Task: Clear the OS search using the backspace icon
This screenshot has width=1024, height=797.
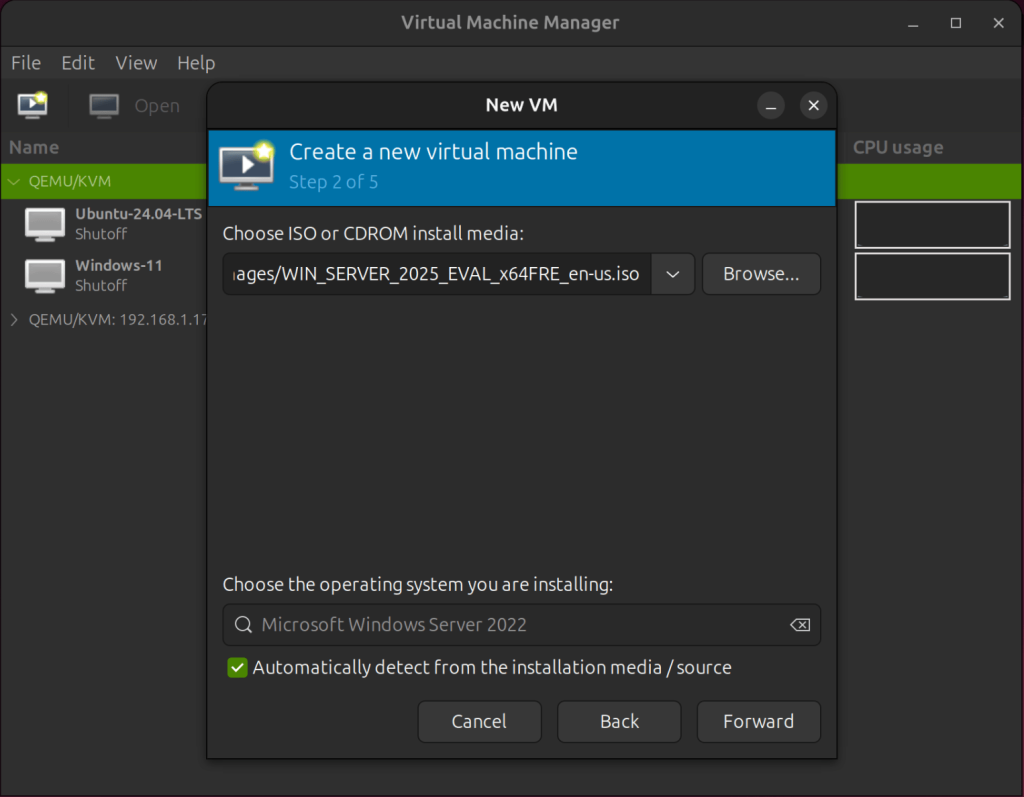Action: pos(799,624)
